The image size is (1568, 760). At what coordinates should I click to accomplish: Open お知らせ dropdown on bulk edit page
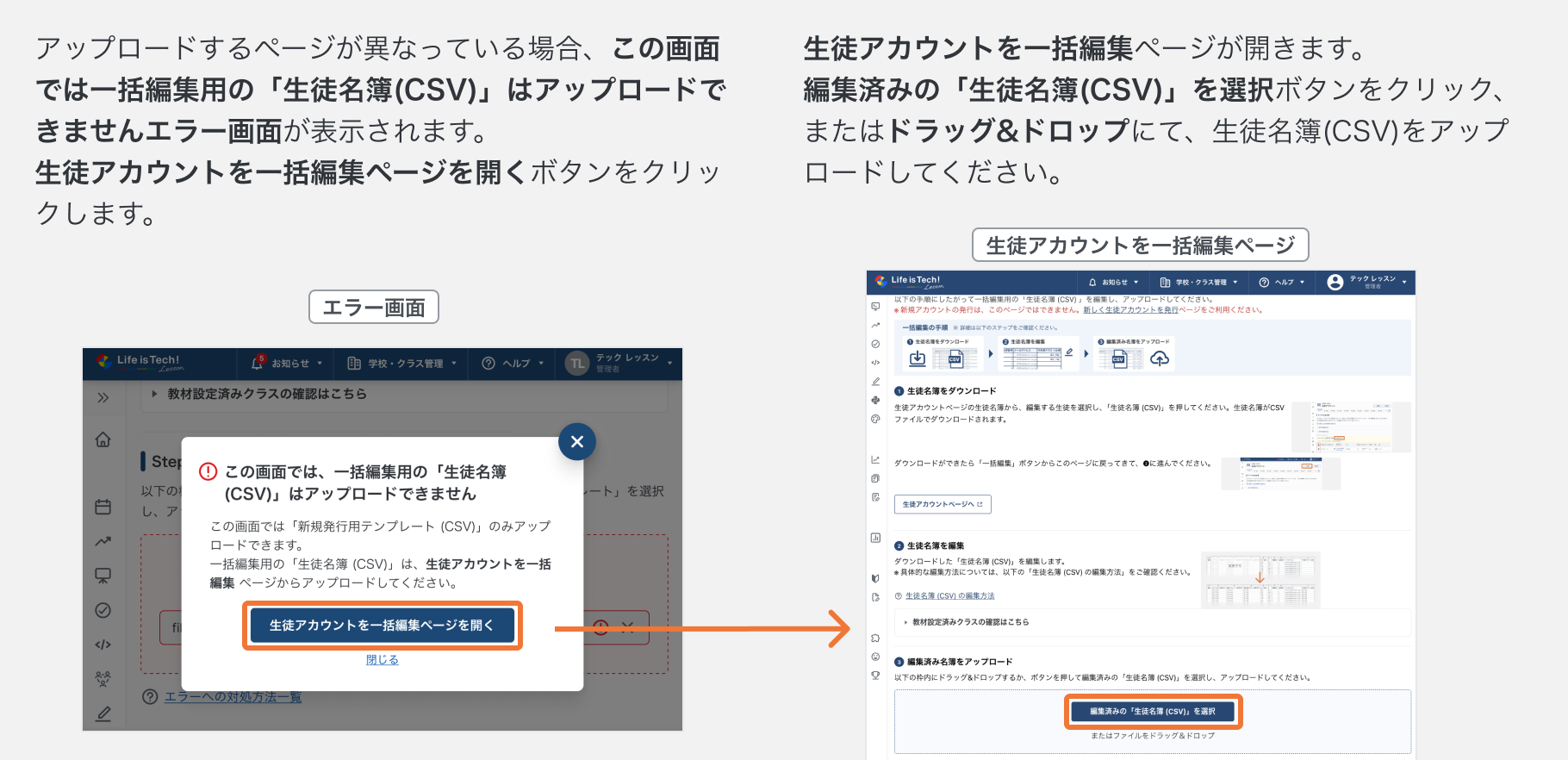point(1113,282)
